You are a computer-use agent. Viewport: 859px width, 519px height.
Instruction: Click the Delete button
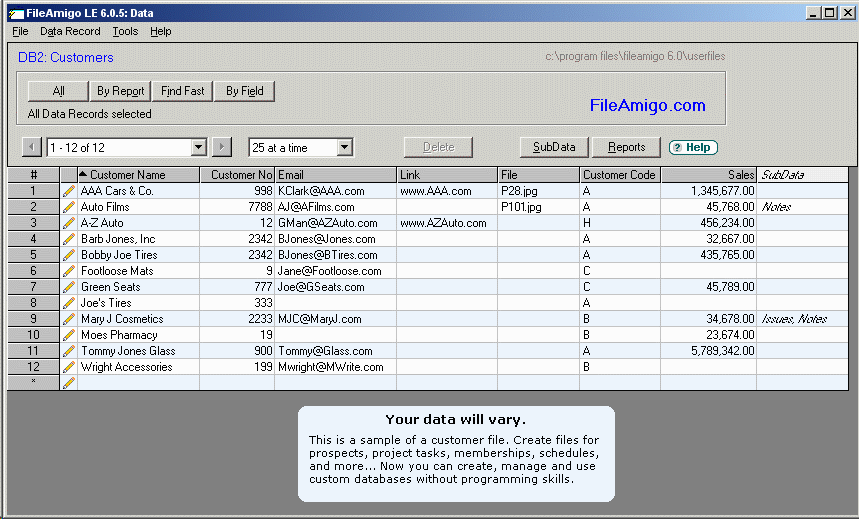click(x=438, y=147)
